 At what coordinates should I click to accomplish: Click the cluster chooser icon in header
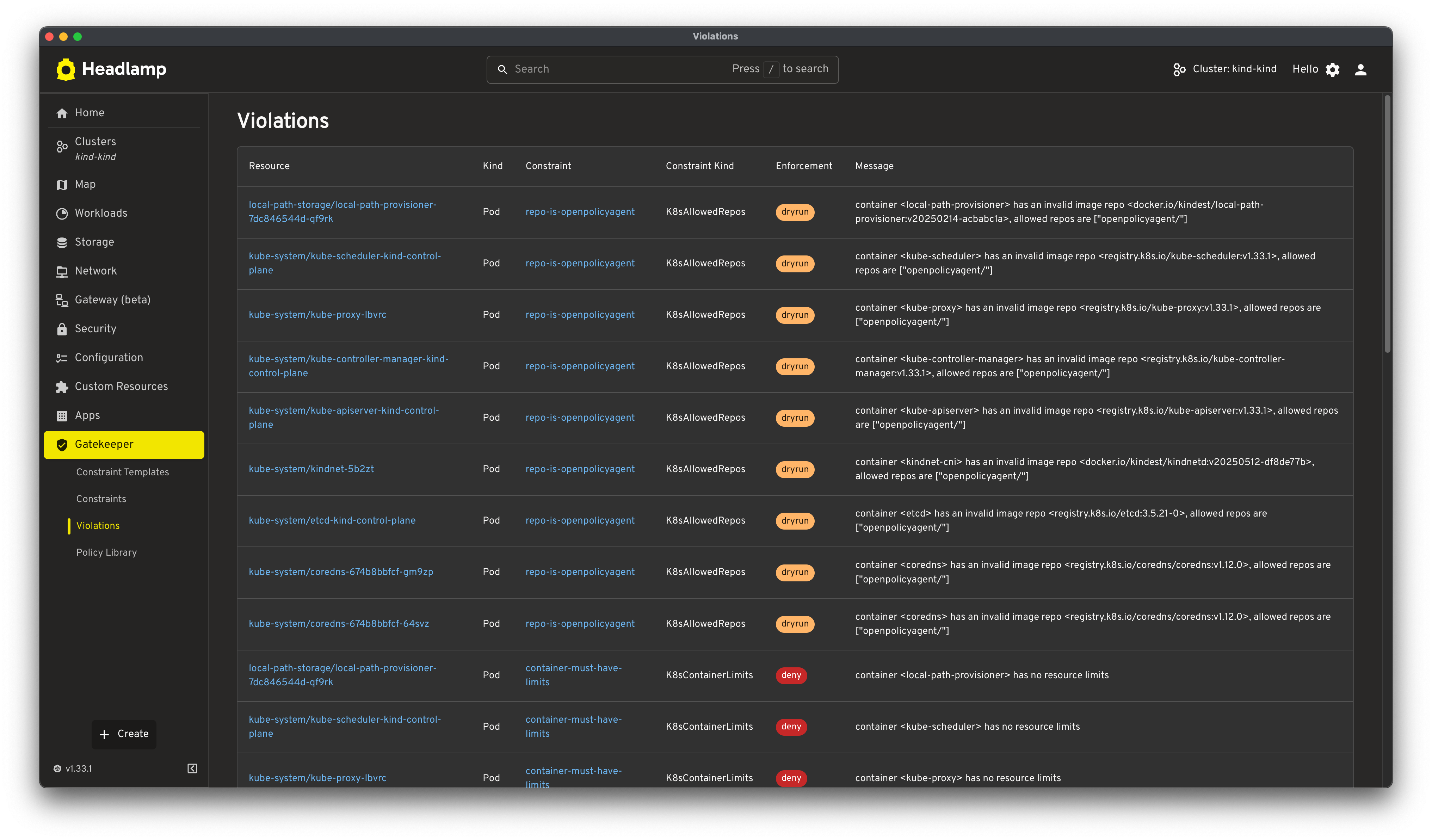tap(1179, 69)
